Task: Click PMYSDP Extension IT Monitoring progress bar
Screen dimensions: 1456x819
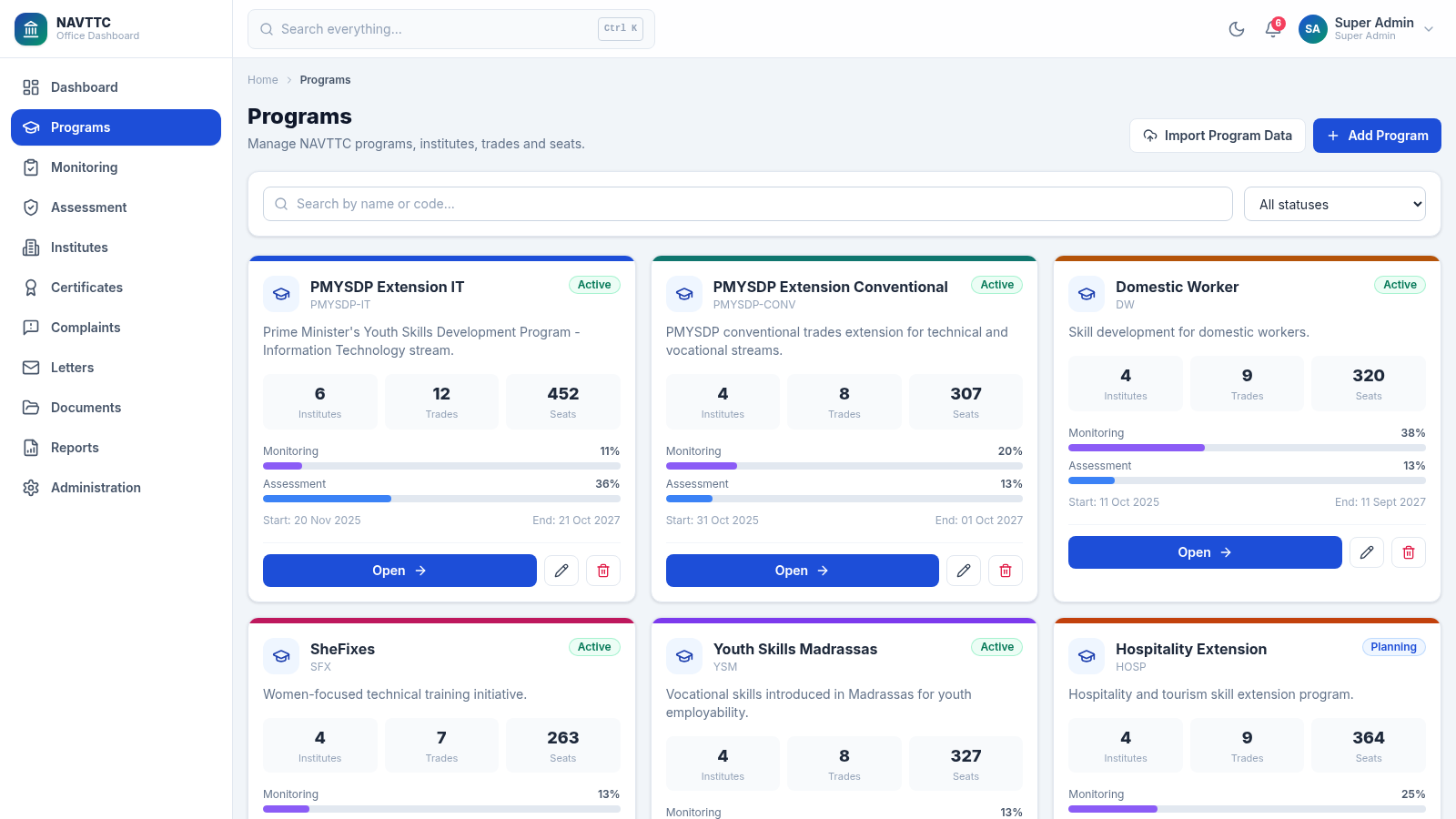Action: (x=441, y=466)
